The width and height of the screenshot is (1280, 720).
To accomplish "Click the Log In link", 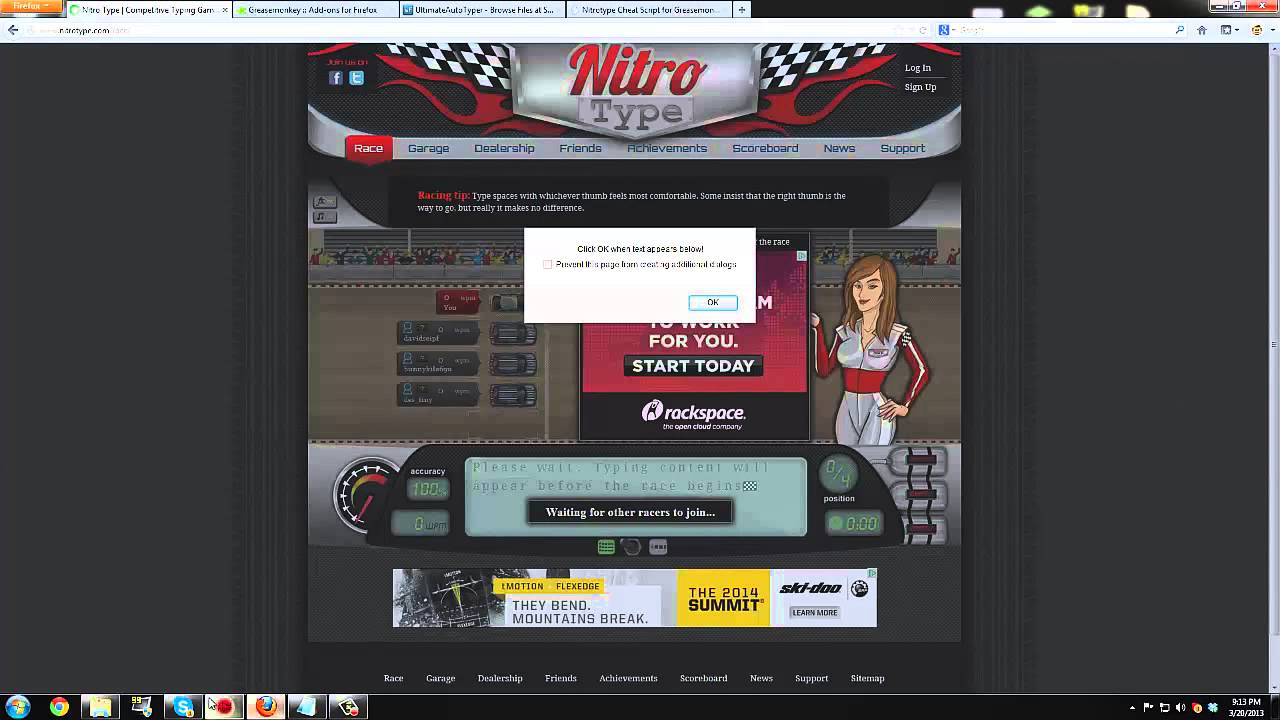I will [918, 68].
